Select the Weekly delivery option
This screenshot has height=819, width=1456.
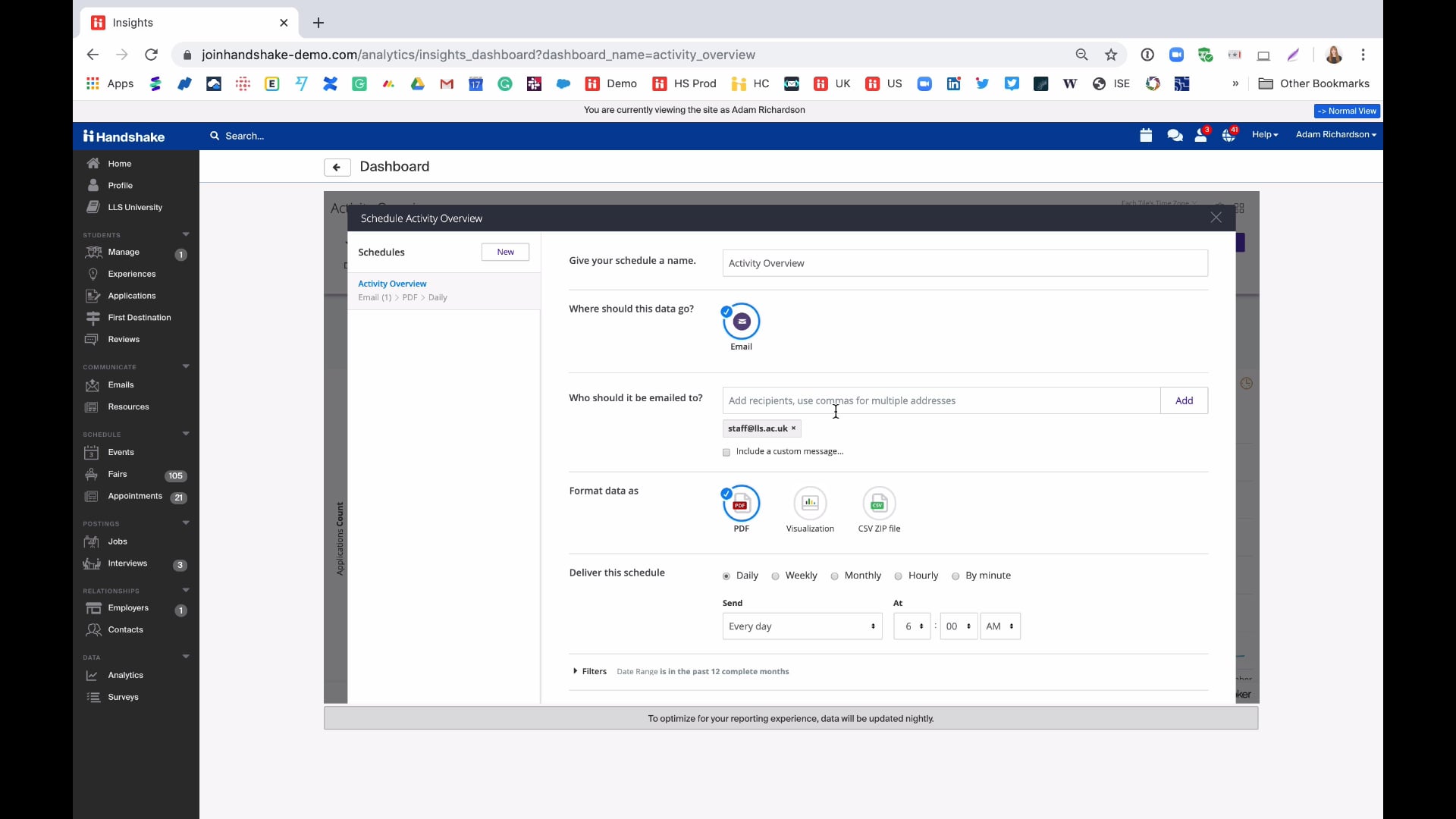[775, 576]
